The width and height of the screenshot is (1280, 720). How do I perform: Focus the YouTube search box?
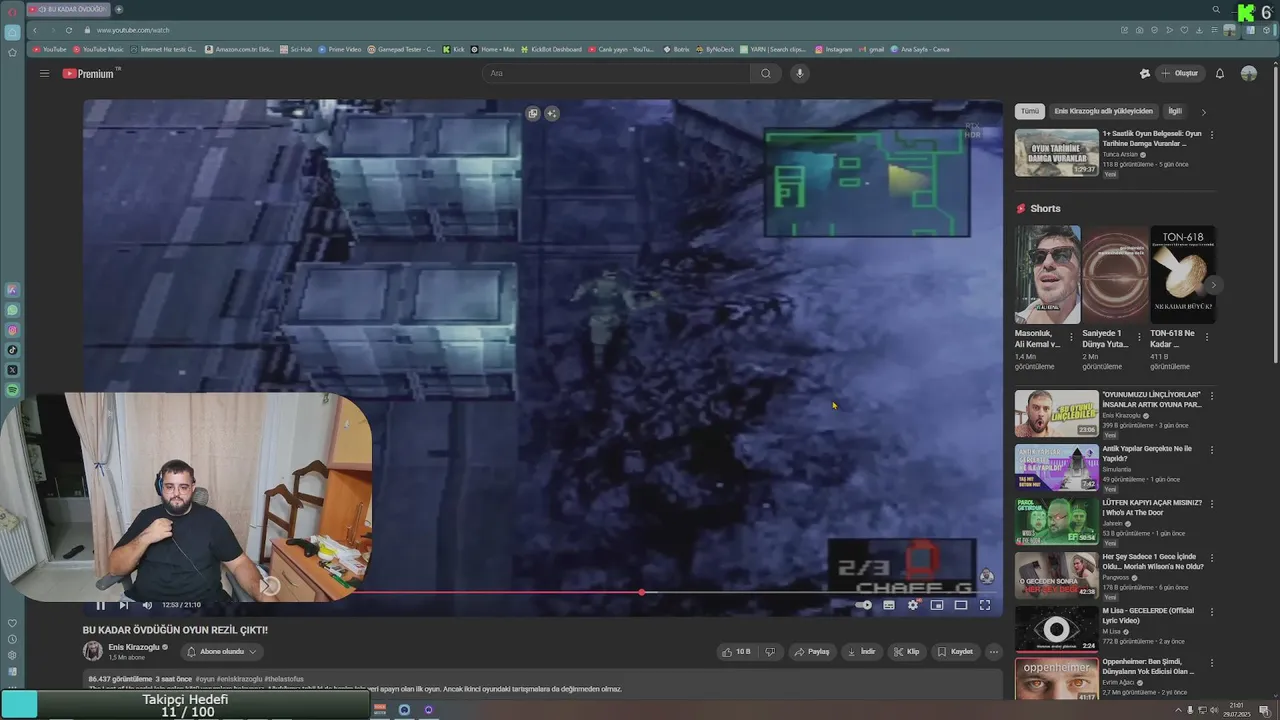[616, 73]
